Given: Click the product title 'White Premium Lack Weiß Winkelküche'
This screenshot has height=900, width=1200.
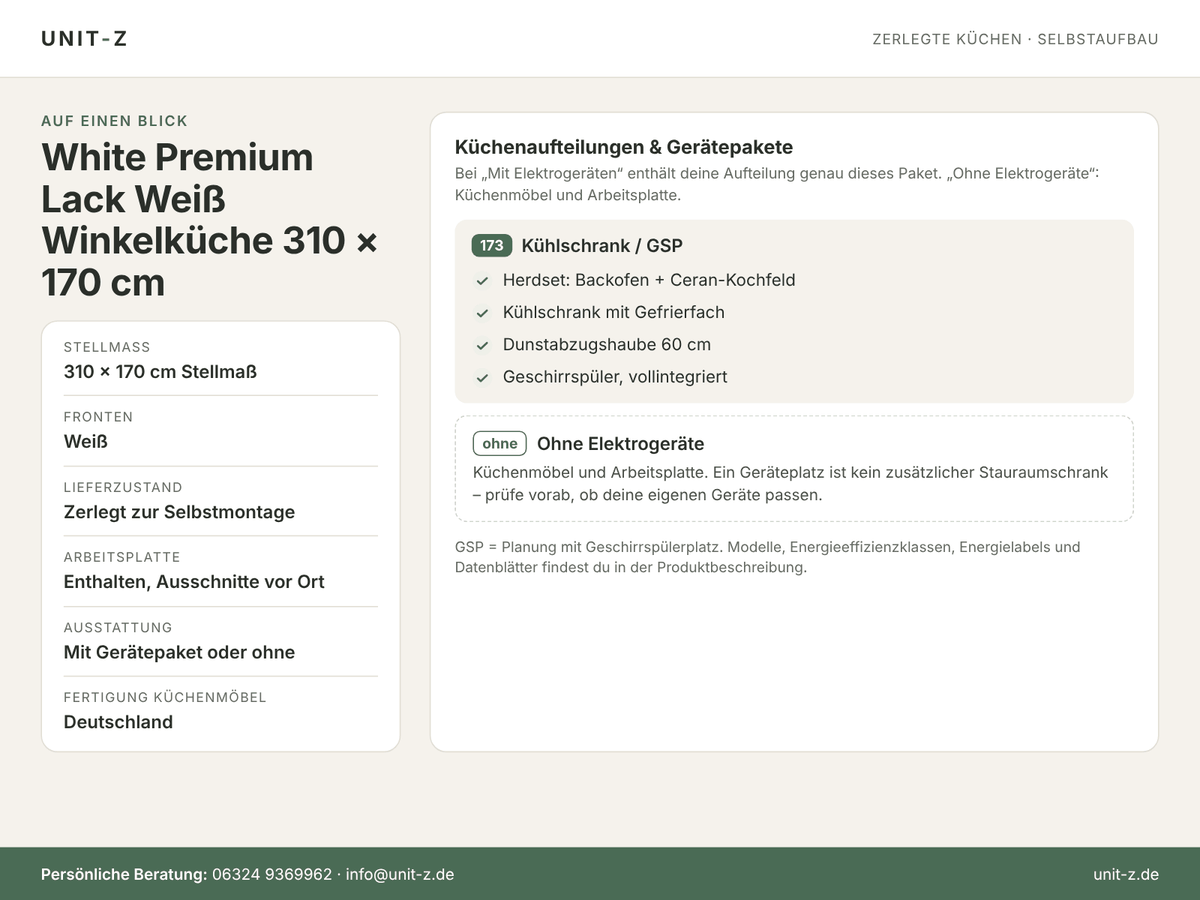Looking at the screenshot, I should click(x=210, y=220).
